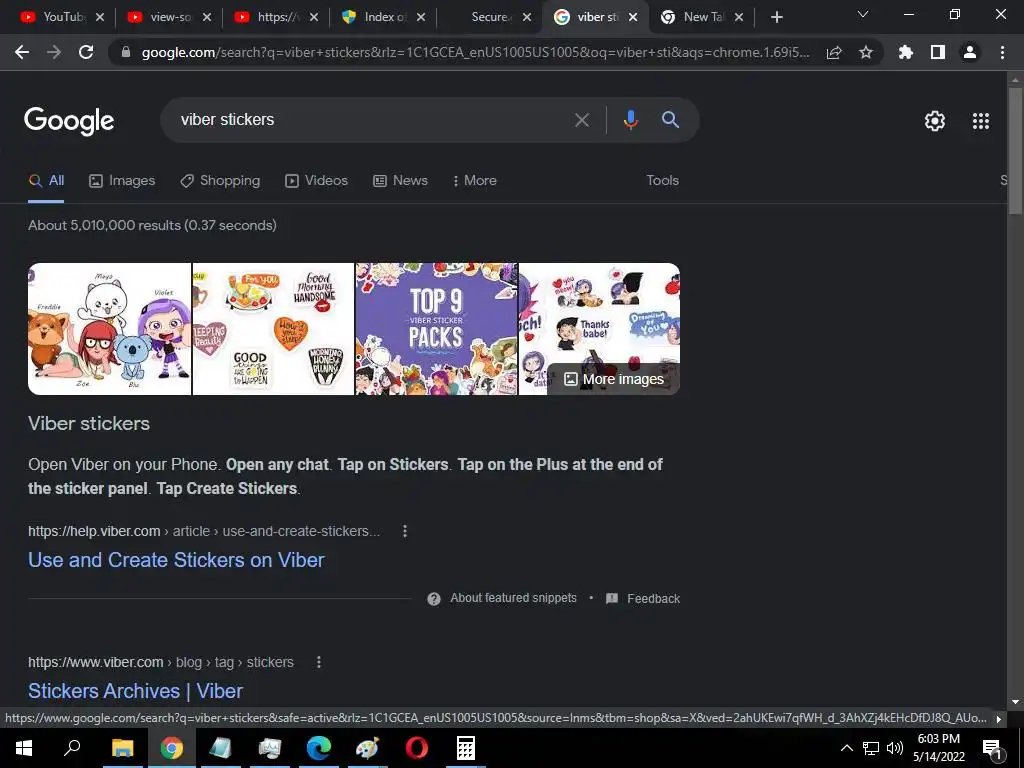This screenshot has width=1024, height=768.
Task: Switch to the News results tab
Action: [400, 180]
